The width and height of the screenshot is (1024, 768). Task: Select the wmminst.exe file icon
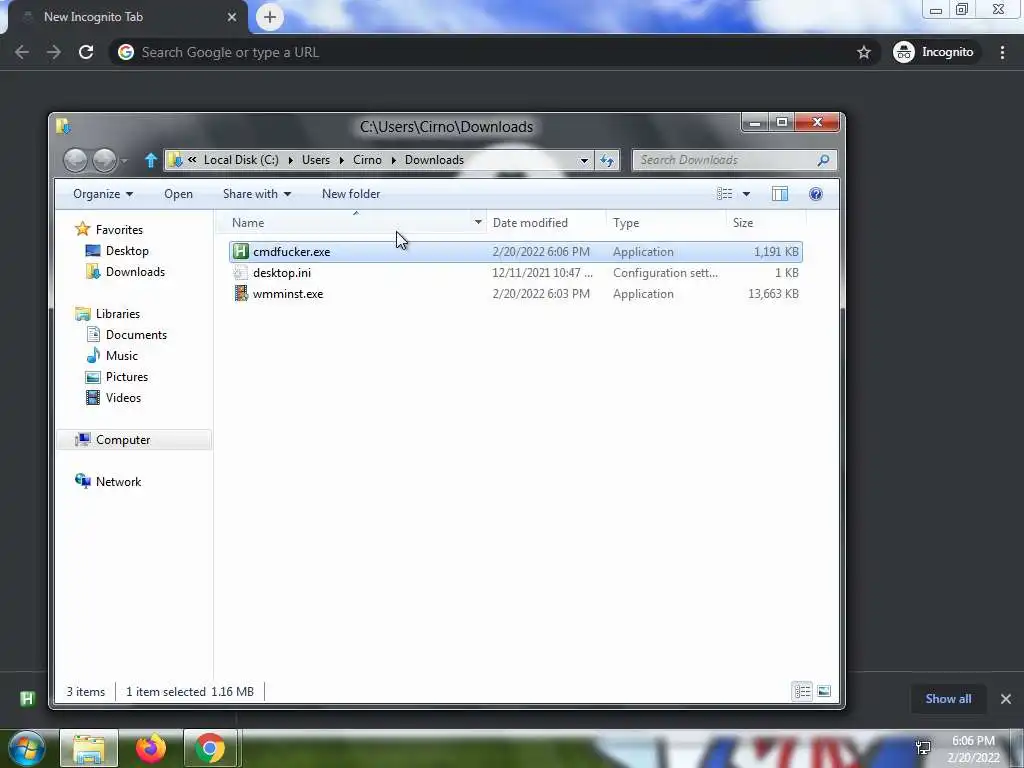click(241, 294)
